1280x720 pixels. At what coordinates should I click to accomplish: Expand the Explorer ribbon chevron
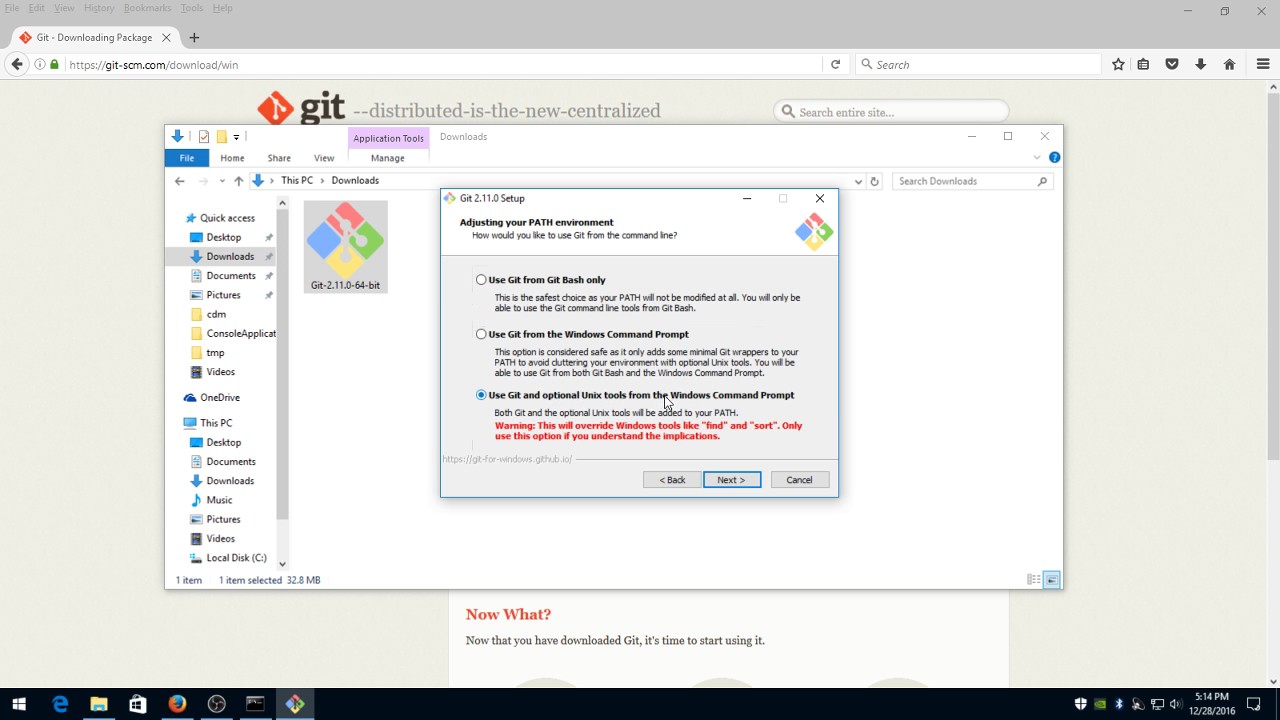(x=1037, y=157)
